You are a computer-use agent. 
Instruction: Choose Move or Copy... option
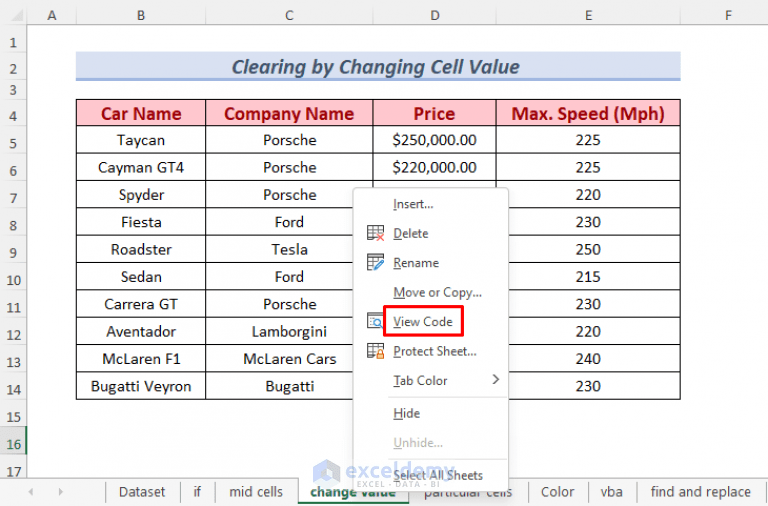431,292
